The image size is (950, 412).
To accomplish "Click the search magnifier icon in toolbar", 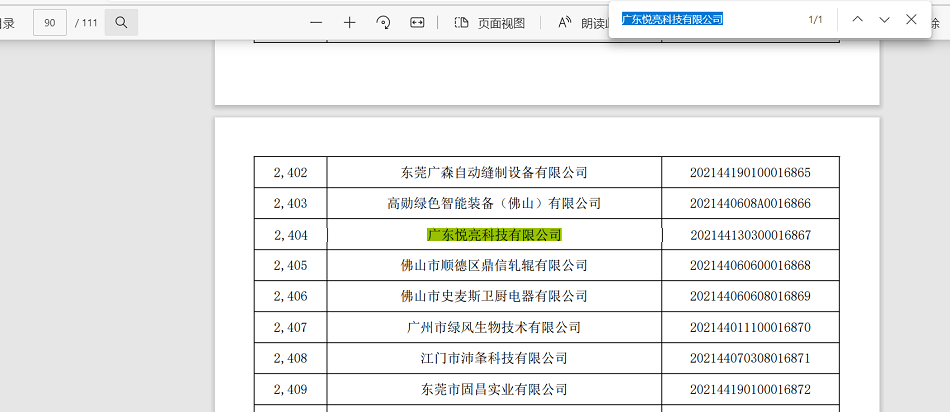I will click(121, 22).
